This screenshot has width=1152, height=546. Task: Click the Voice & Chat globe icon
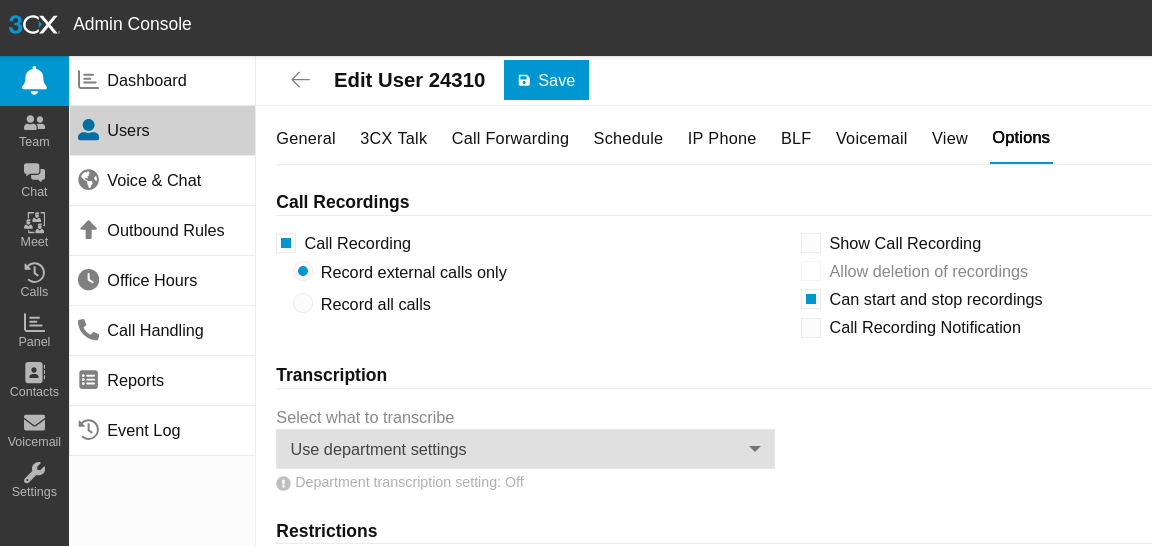pyautogui.click(x=88, y=180)
